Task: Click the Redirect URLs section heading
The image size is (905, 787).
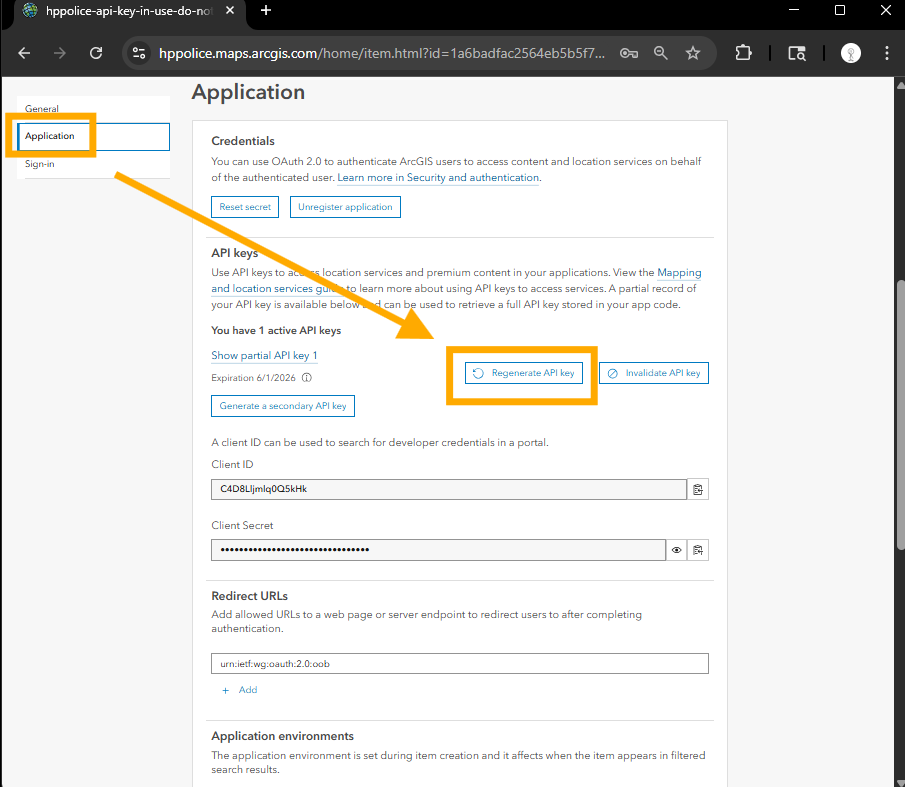Action: 249,596
